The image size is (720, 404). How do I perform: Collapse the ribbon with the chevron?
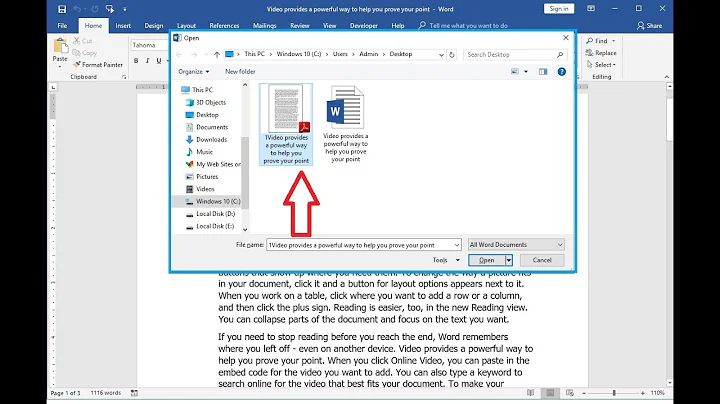(667, 77)
